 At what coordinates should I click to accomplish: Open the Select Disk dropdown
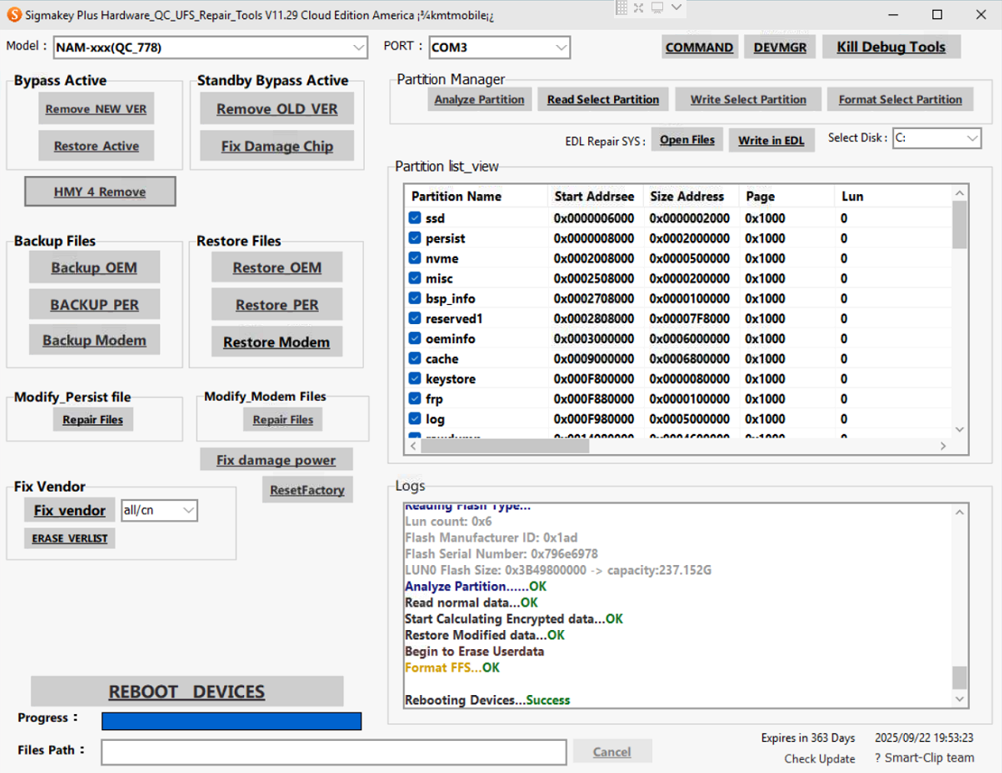tap(971, 139)
